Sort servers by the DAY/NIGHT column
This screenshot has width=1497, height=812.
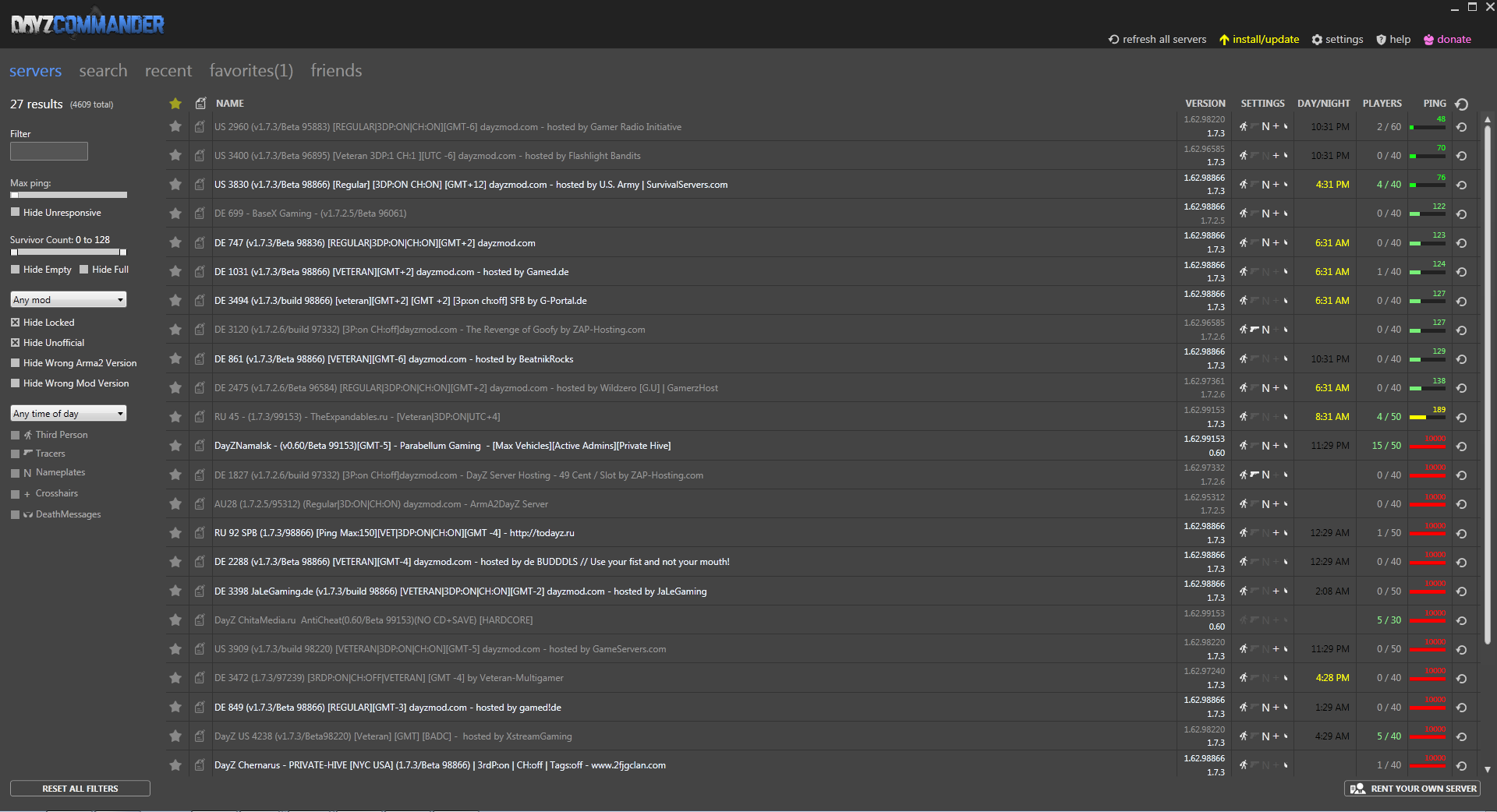pos(1324,104)
